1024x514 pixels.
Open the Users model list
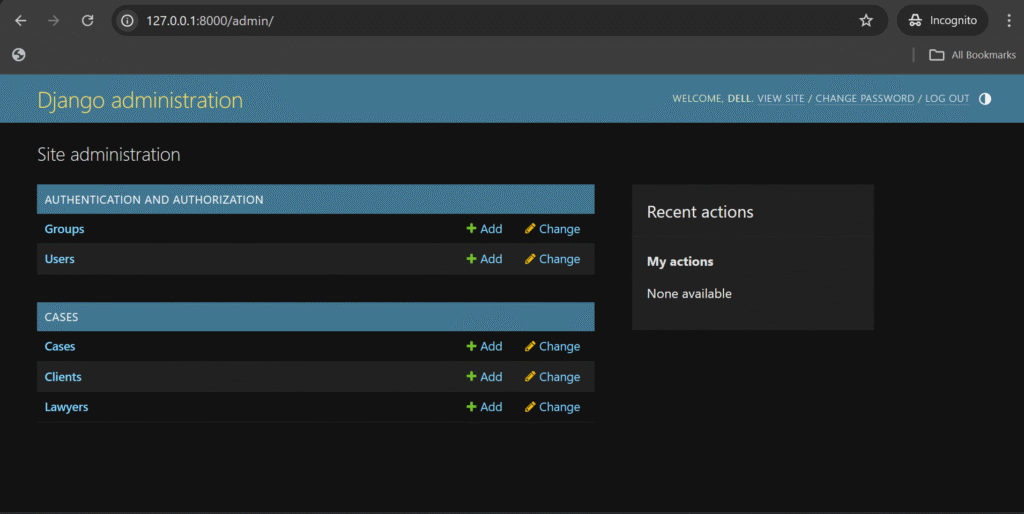click(59, 259)
